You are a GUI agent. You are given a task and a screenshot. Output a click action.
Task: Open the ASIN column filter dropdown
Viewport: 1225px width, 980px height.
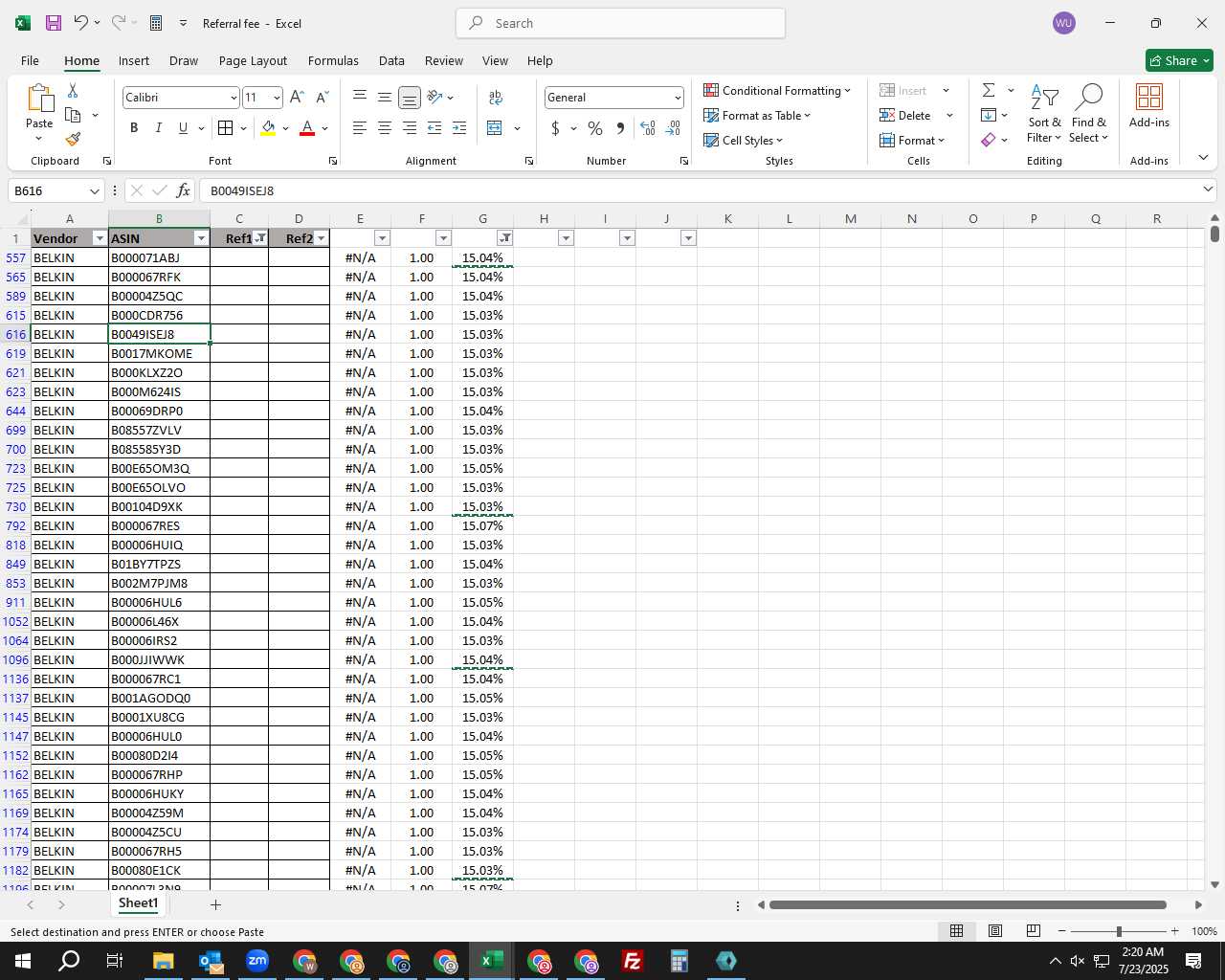coord(201,238)
